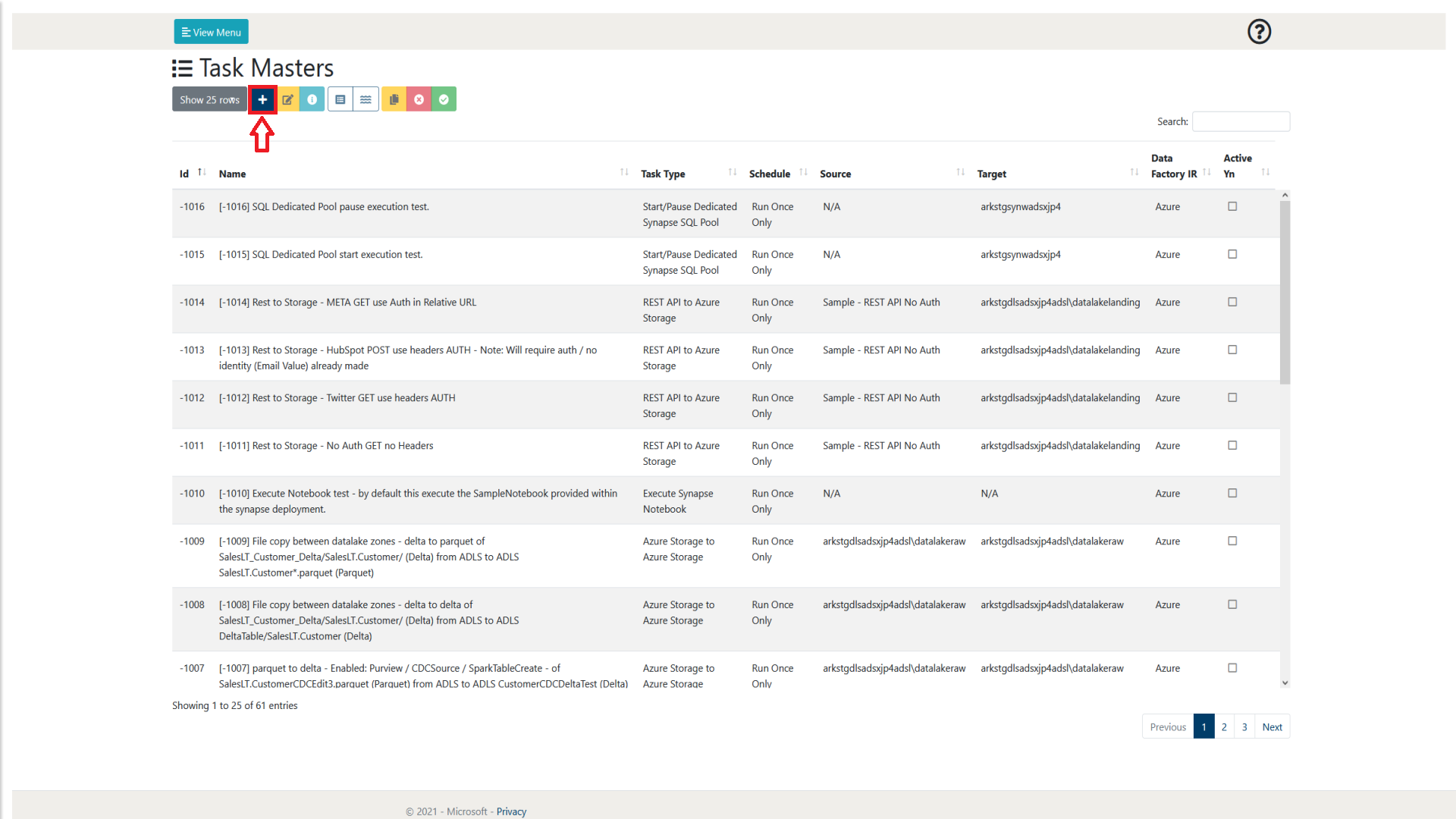Click the yellow copy icon

click(394, 99)
